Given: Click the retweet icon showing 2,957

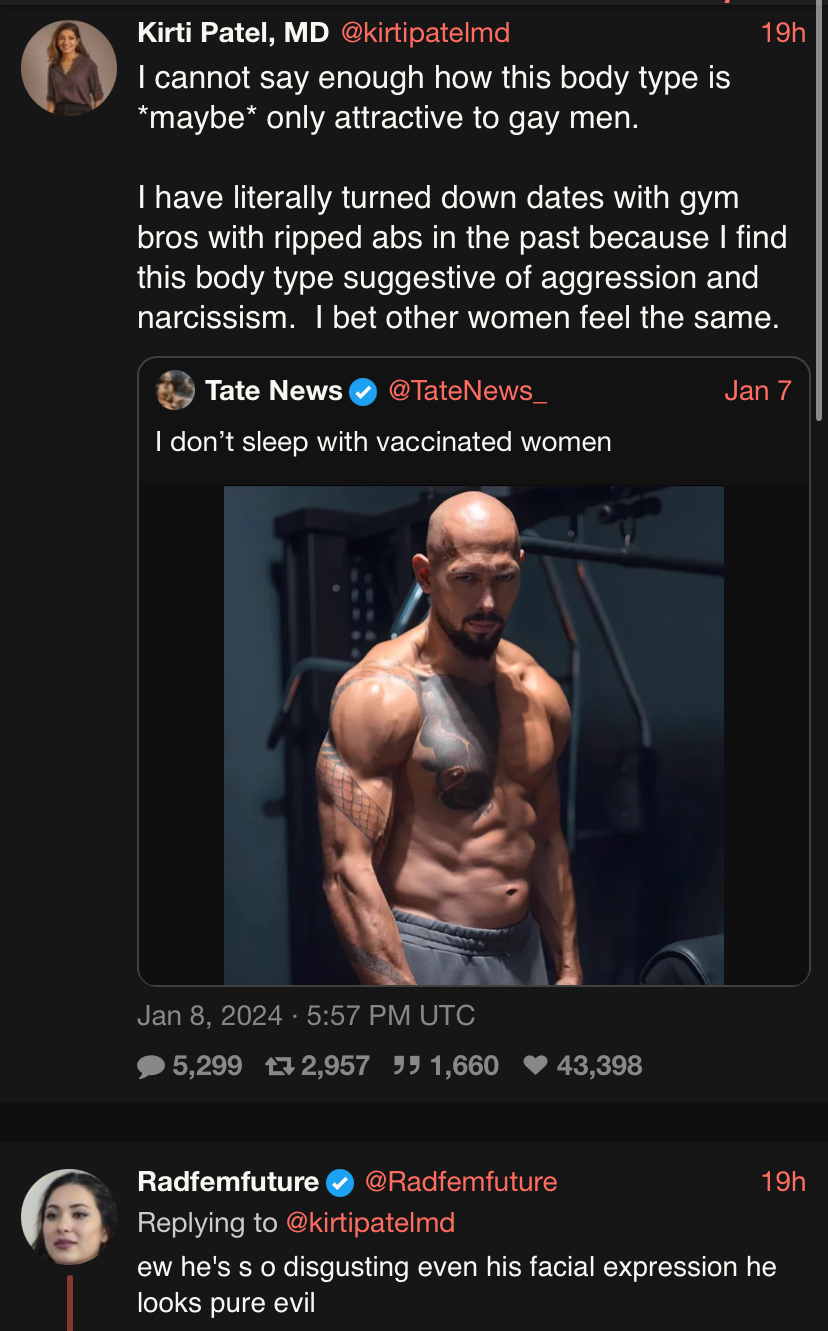Looking at the screenshot, I should click(x=279, y=1066).
